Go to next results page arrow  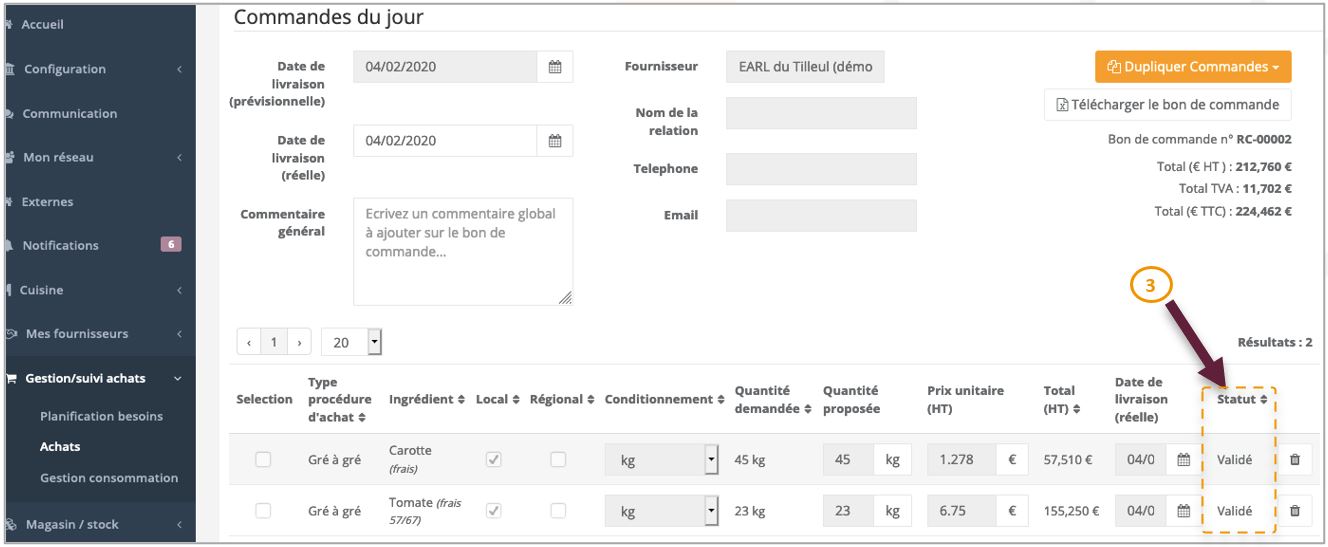click(x=300, y=343)
